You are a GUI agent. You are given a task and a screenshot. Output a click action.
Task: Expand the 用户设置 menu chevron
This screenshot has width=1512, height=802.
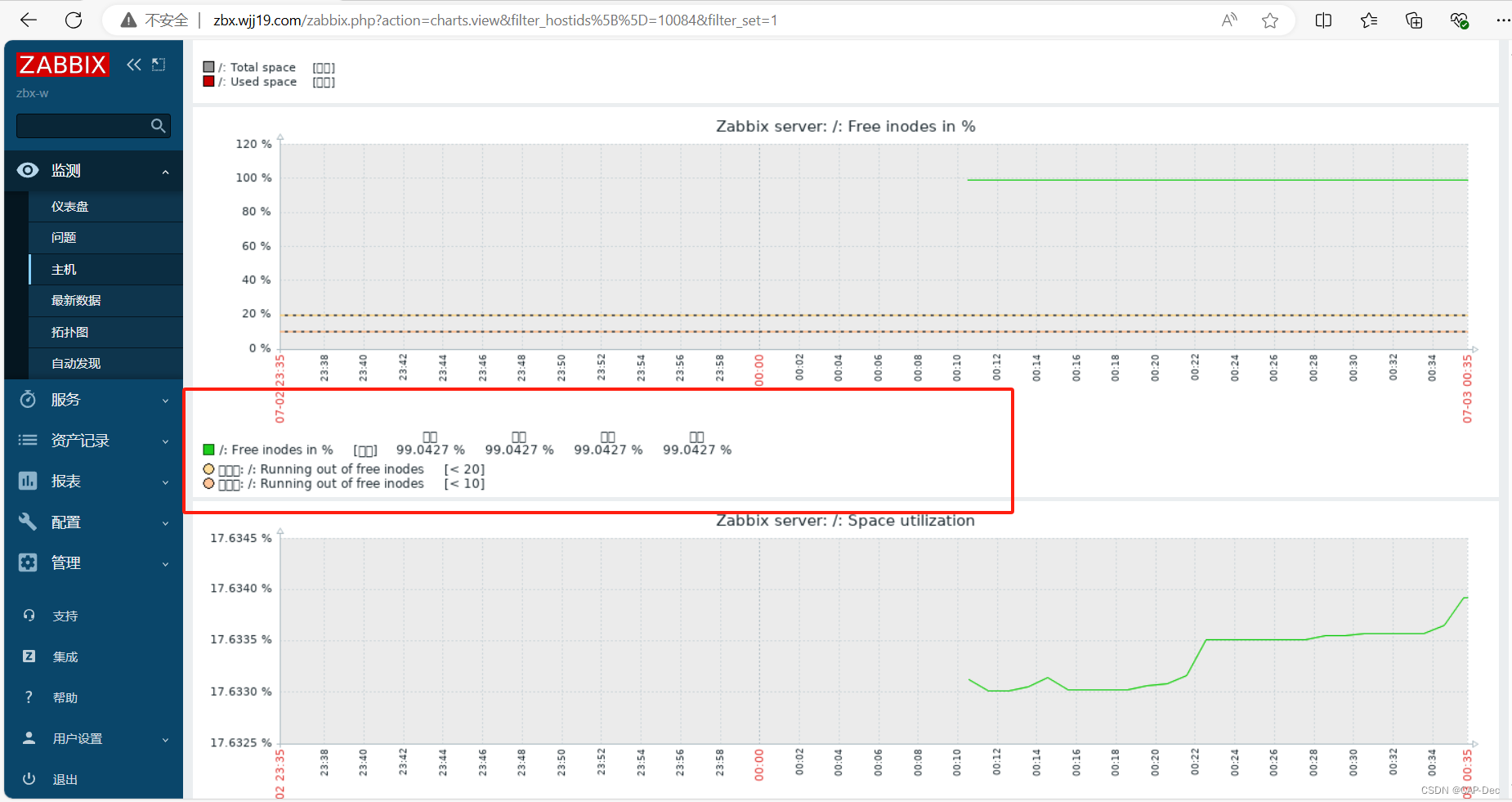[x=166, y=740]
